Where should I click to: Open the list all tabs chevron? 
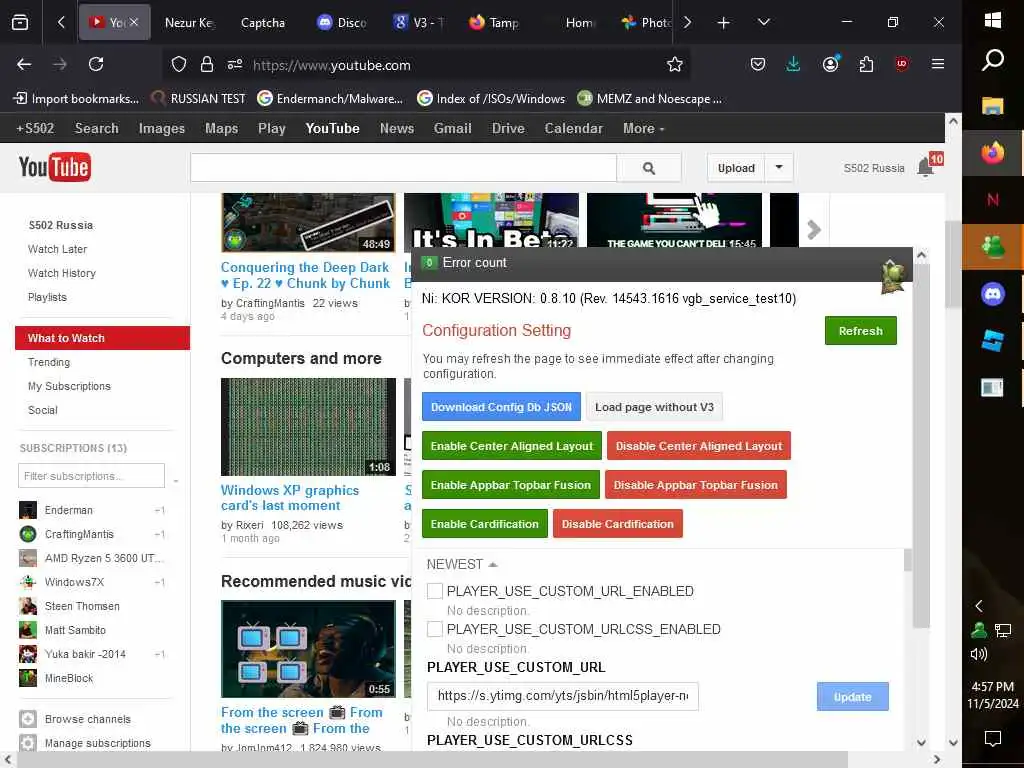point(763,23)
